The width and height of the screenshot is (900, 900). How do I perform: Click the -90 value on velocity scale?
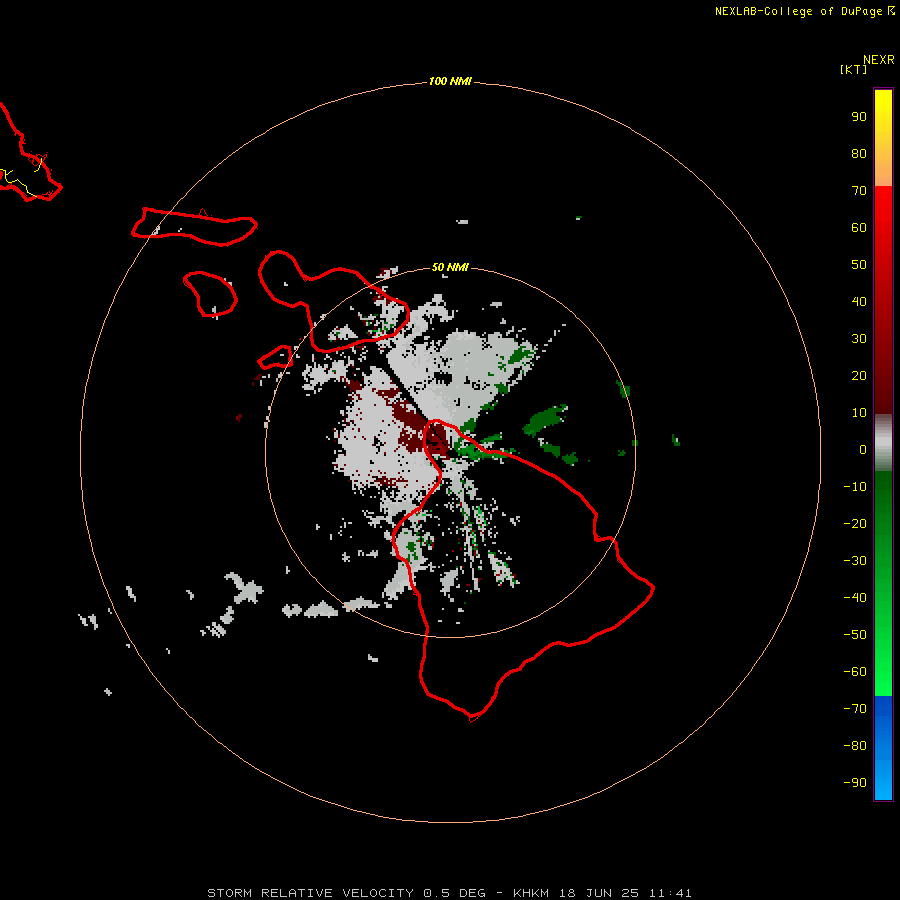(x=855, y=783)
